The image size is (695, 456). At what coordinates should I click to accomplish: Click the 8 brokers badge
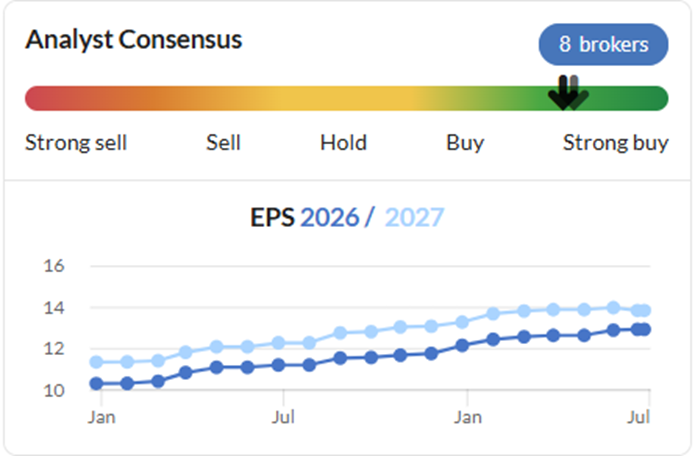(603, 44)
